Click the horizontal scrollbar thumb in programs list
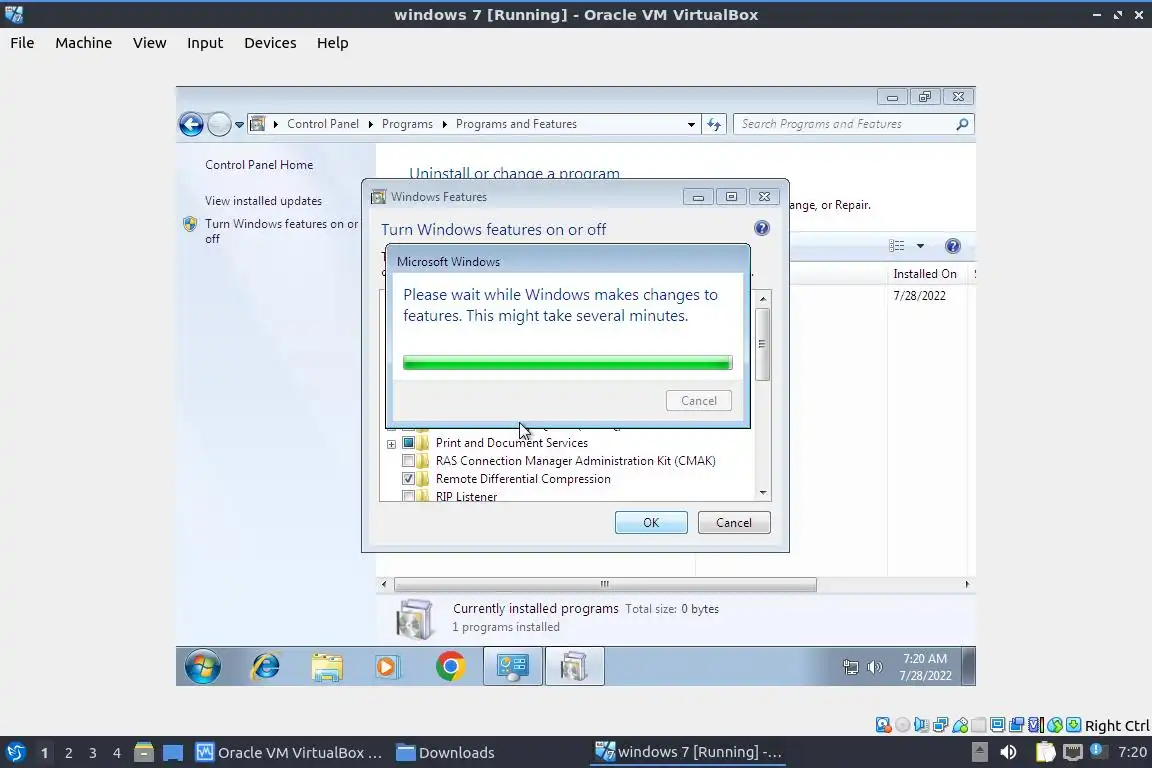 pyautogui.click(x=605, y=584)
